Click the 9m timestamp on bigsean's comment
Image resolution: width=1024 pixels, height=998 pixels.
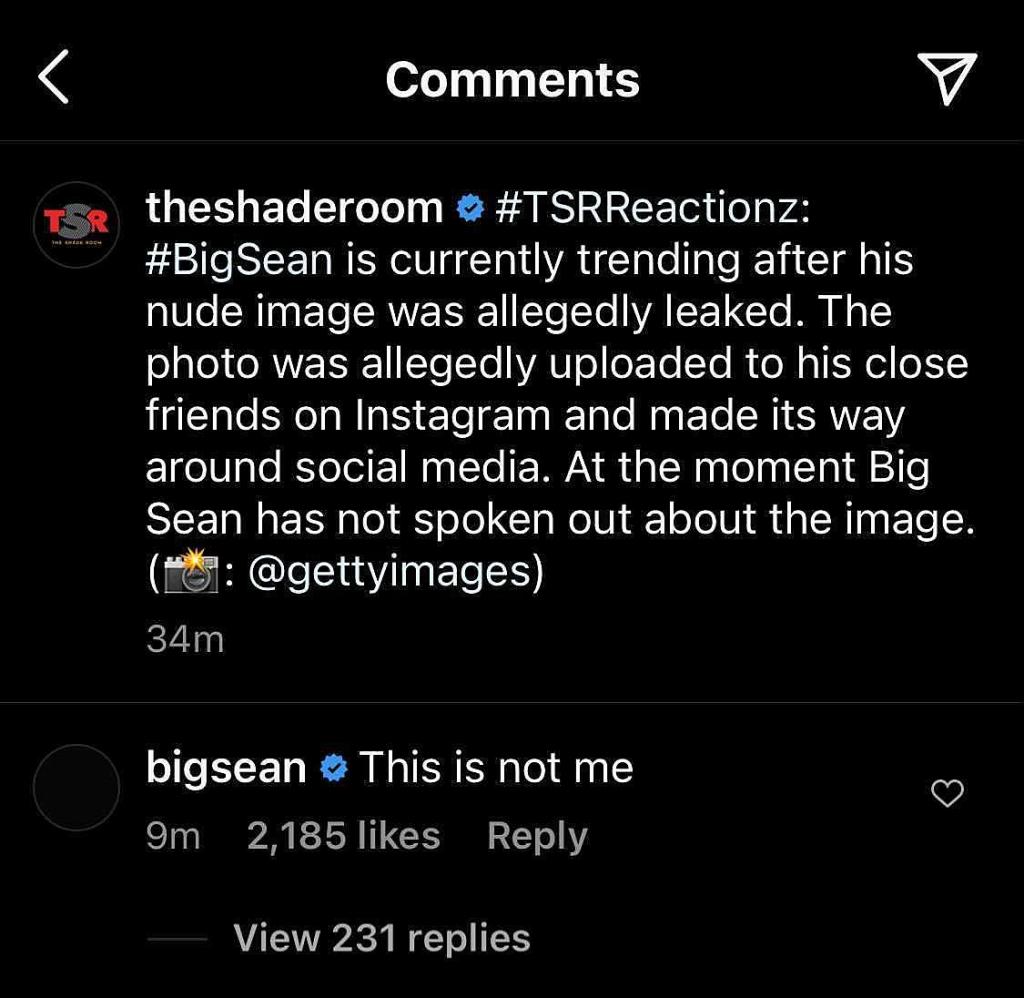173,836
